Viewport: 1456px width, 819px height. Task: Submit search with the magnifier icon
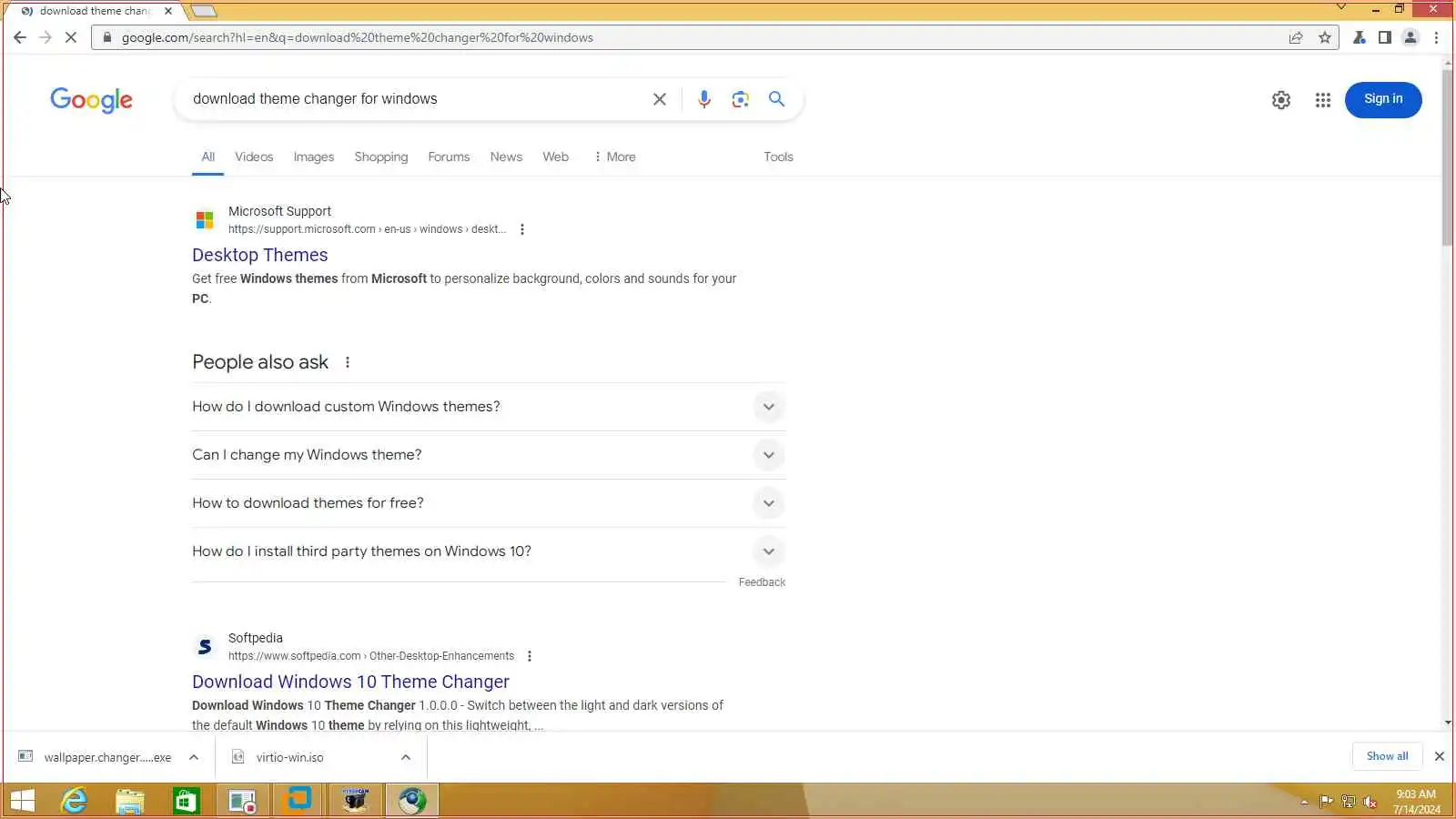(776, 99)
